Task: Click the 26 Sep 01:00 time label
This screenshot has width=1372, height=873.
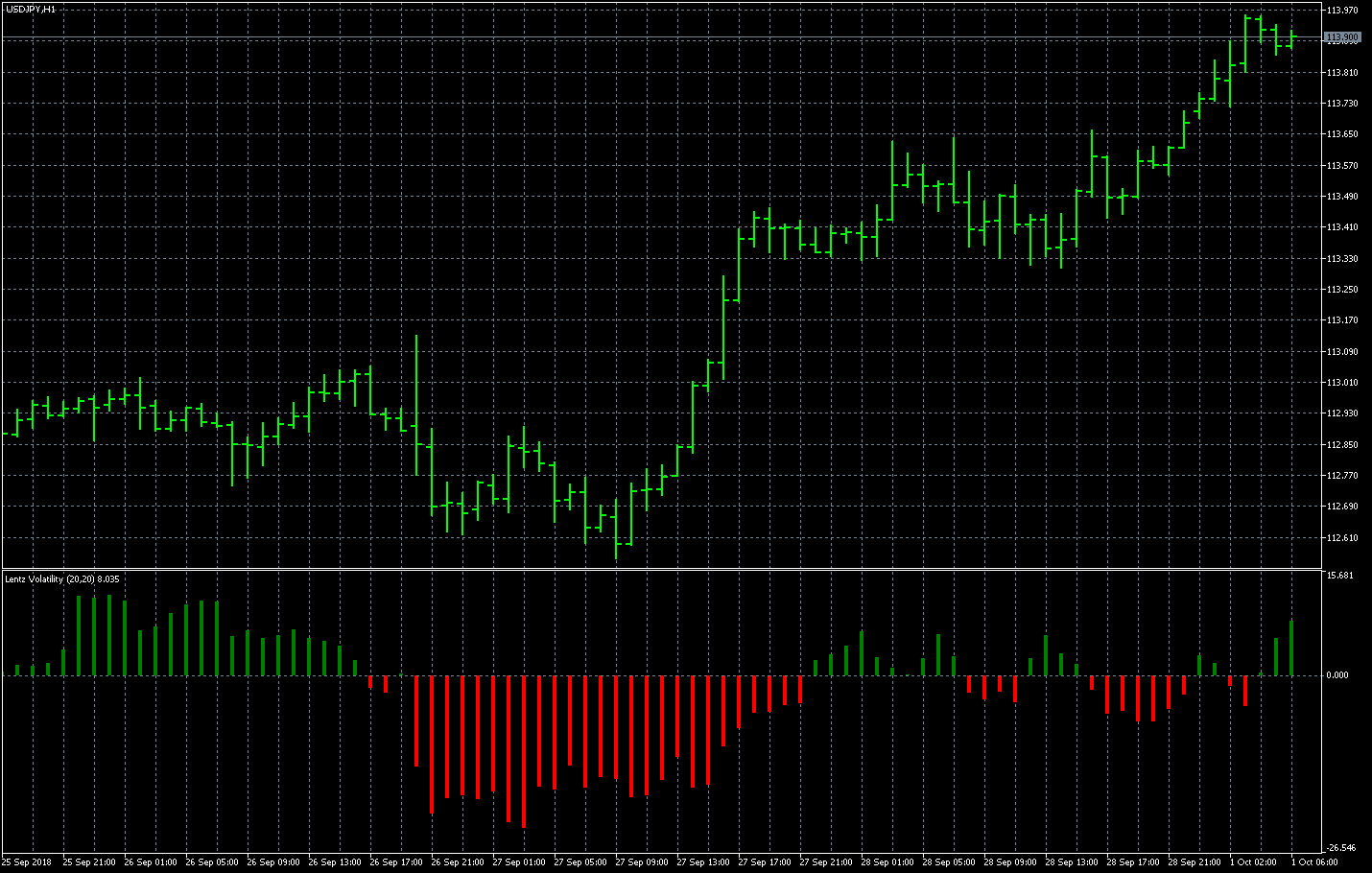Action: tap(151, 862)
